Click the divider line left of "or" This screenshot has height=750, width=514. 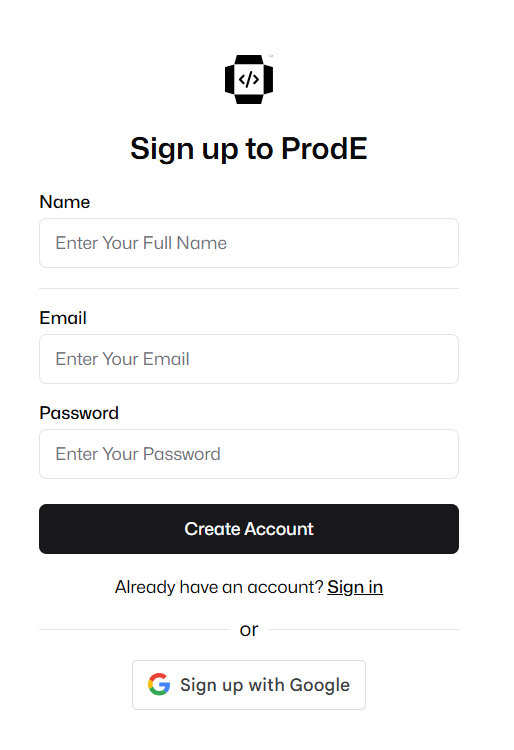134,629
